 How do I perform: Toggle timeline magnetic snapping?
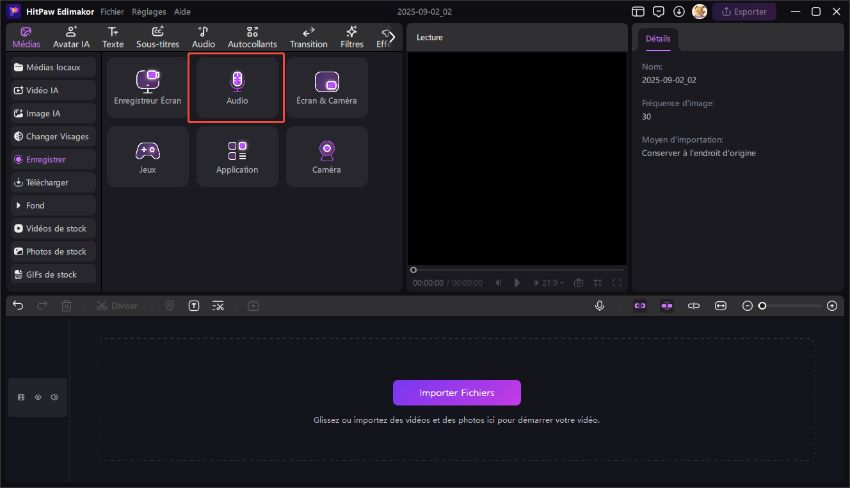pyautogui.click(x=667, y=306)
